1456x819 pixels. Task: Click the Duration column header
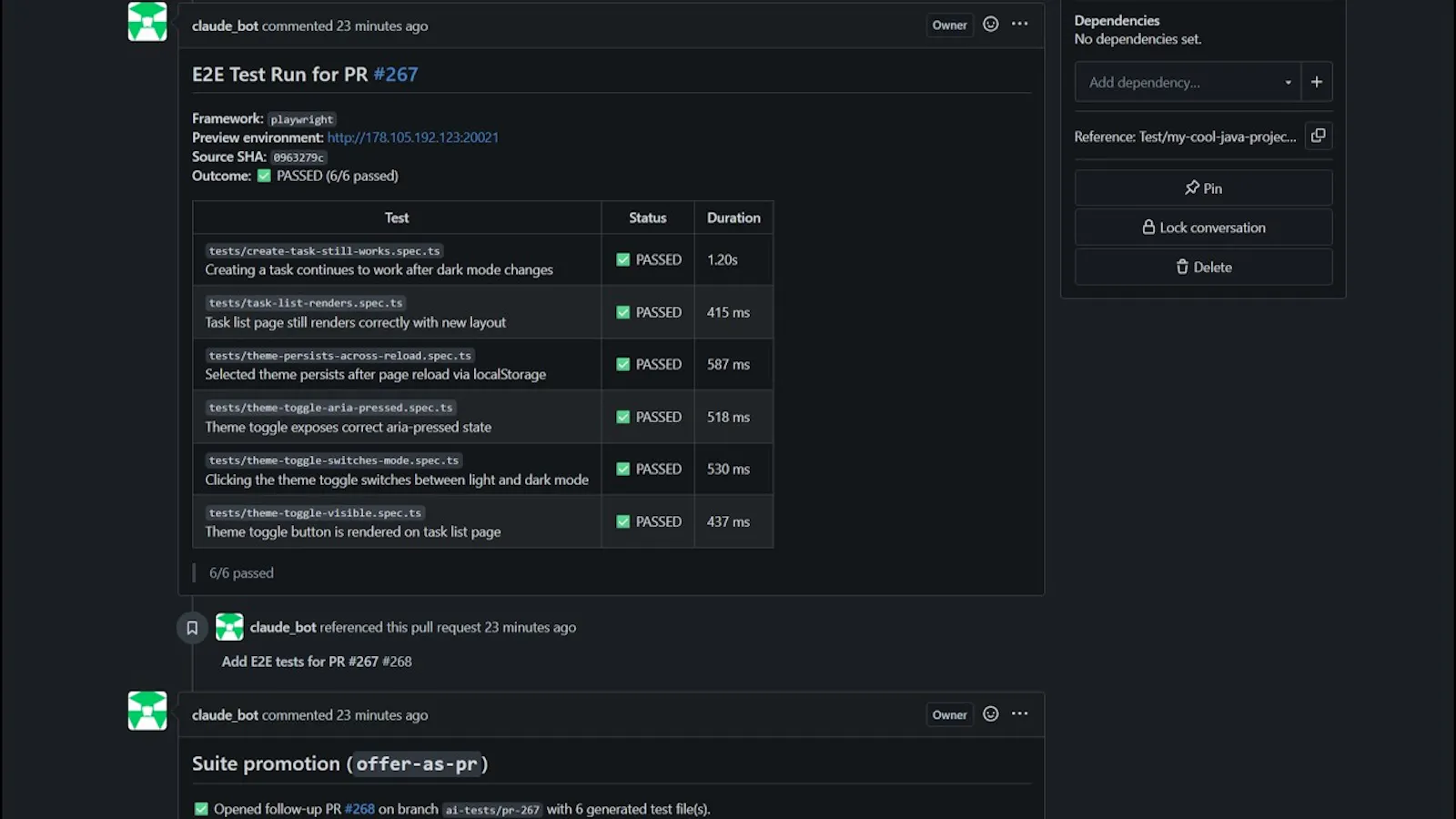[x=733, y=217]
